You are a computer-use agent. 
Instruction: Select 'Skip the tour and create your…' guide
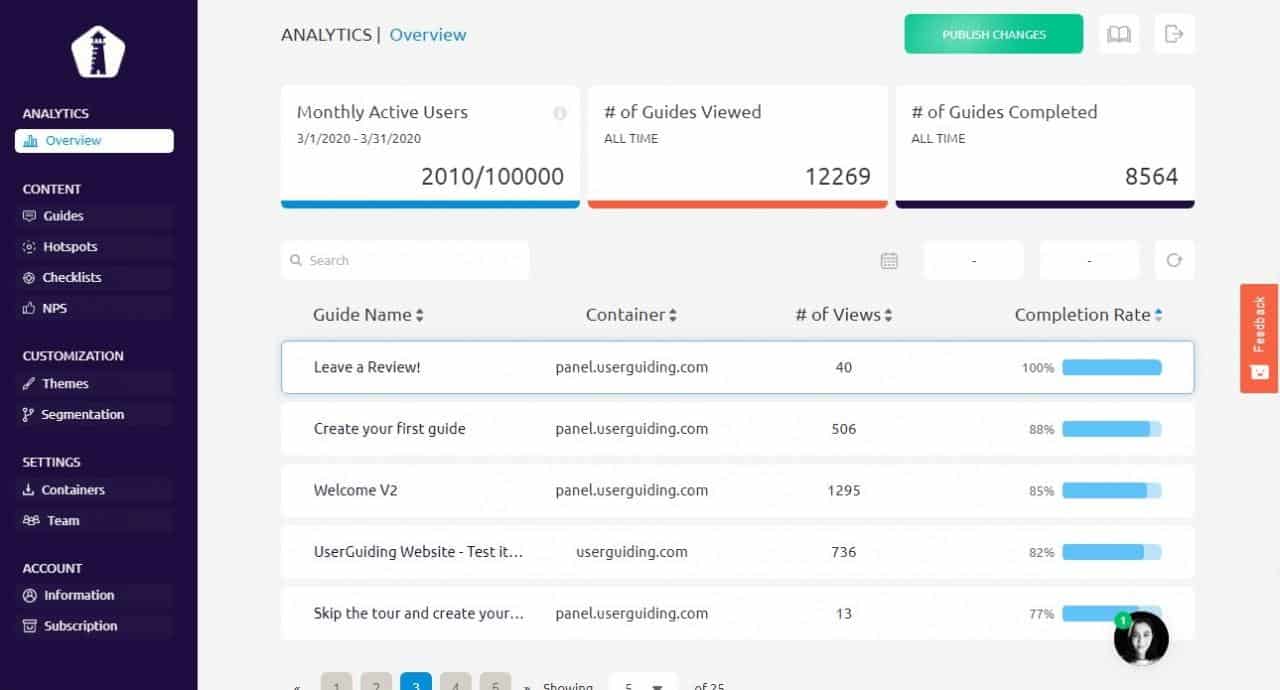click(x=419, y=614)
